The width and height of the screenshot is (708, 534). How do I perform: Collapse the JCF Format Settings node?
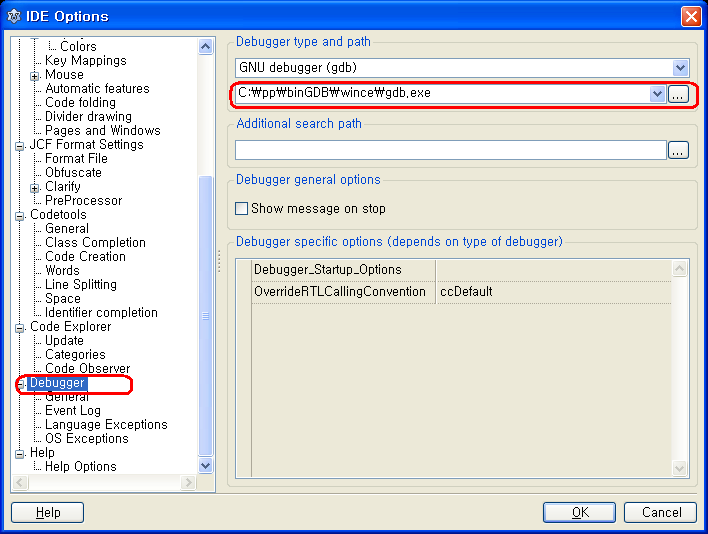point(19,146)
